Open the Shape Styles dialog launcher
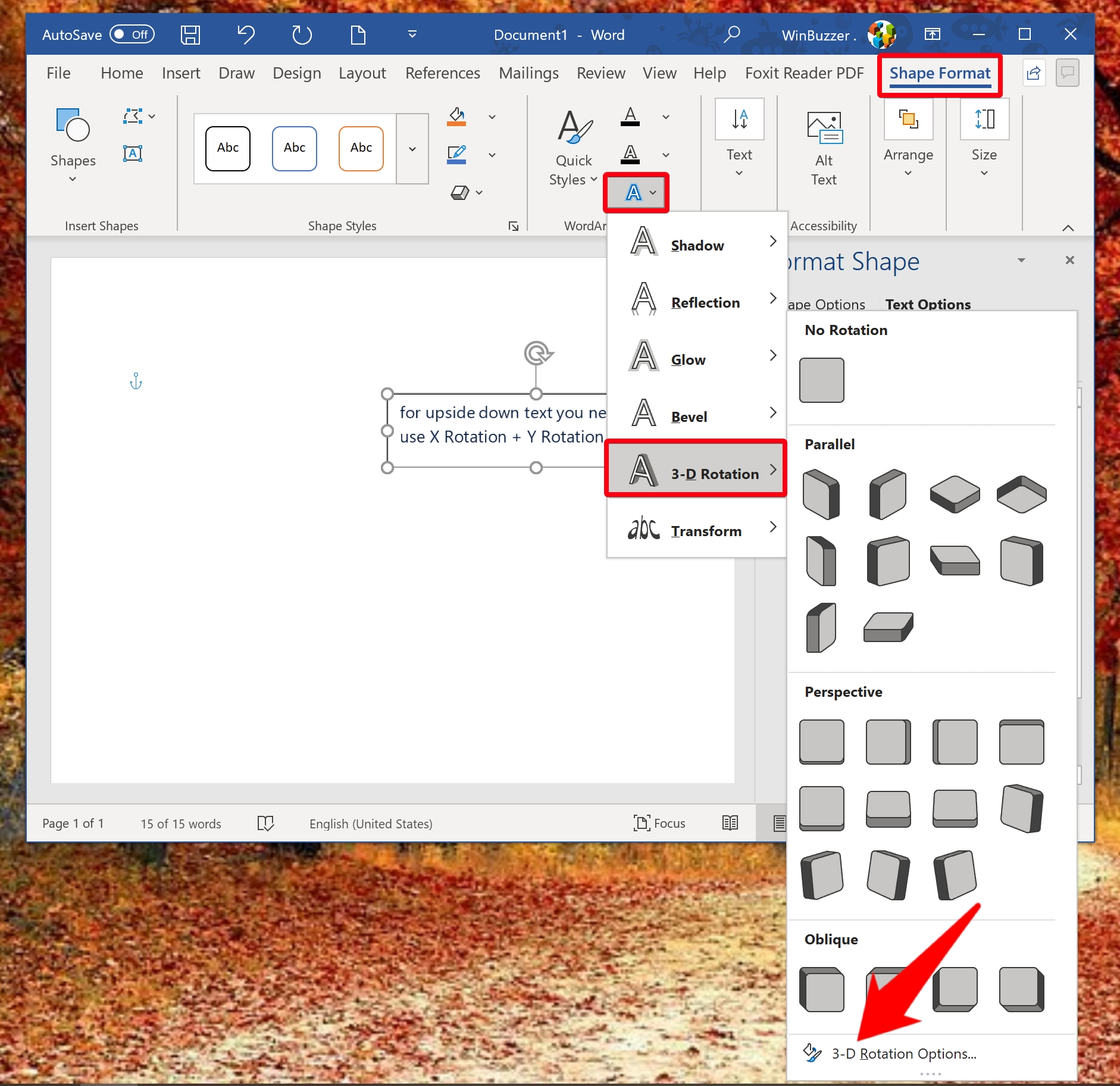This screenshot has height=1086, width=1120. pyautogui.click(x=513, y=226)
